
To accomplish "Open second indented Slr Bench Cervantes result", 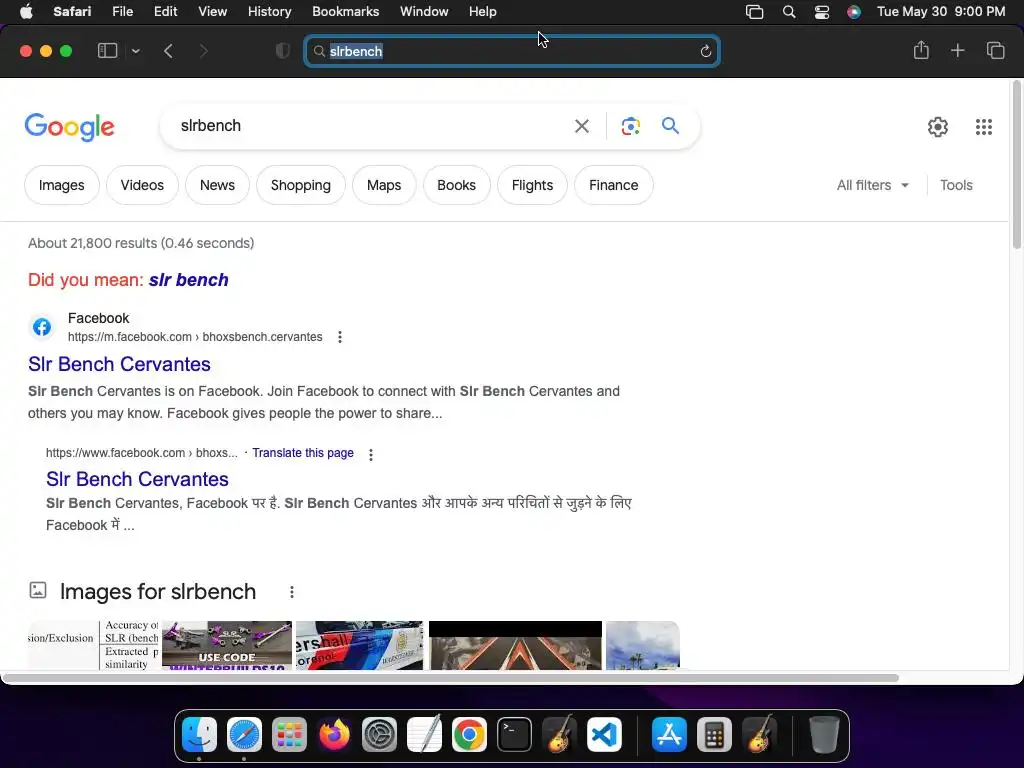I will point(137,479).
